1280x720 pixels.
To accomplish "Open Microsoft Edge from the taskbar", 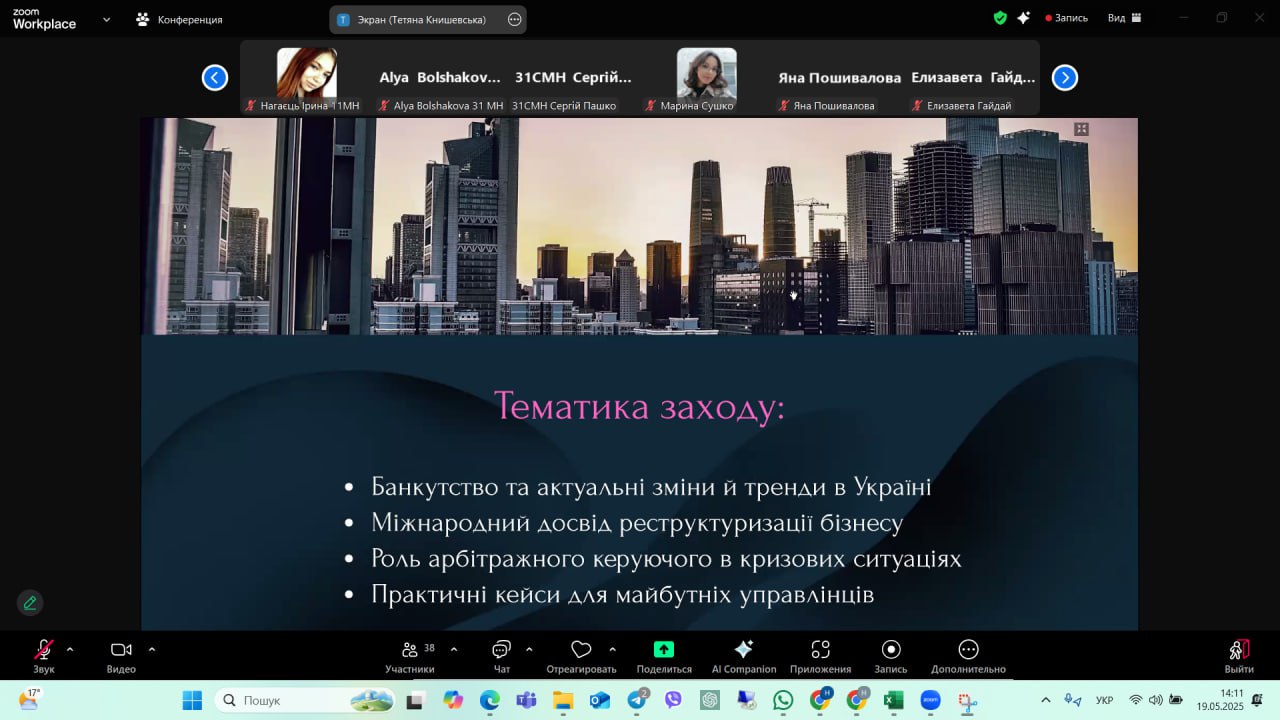I will [x=489, y=701].
